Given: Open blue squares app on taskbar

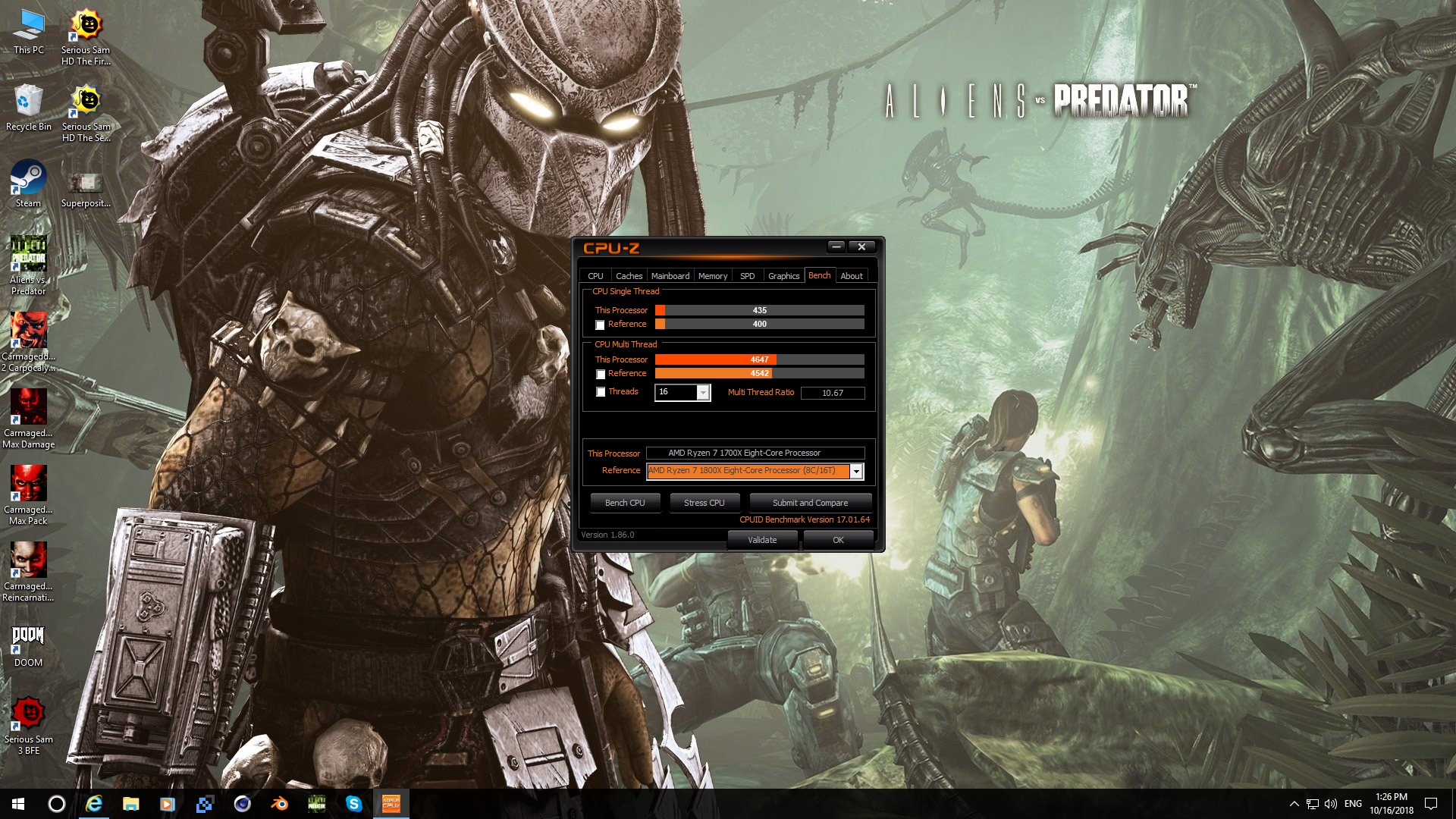Looking at the screenshot, I should click(205, 804).
